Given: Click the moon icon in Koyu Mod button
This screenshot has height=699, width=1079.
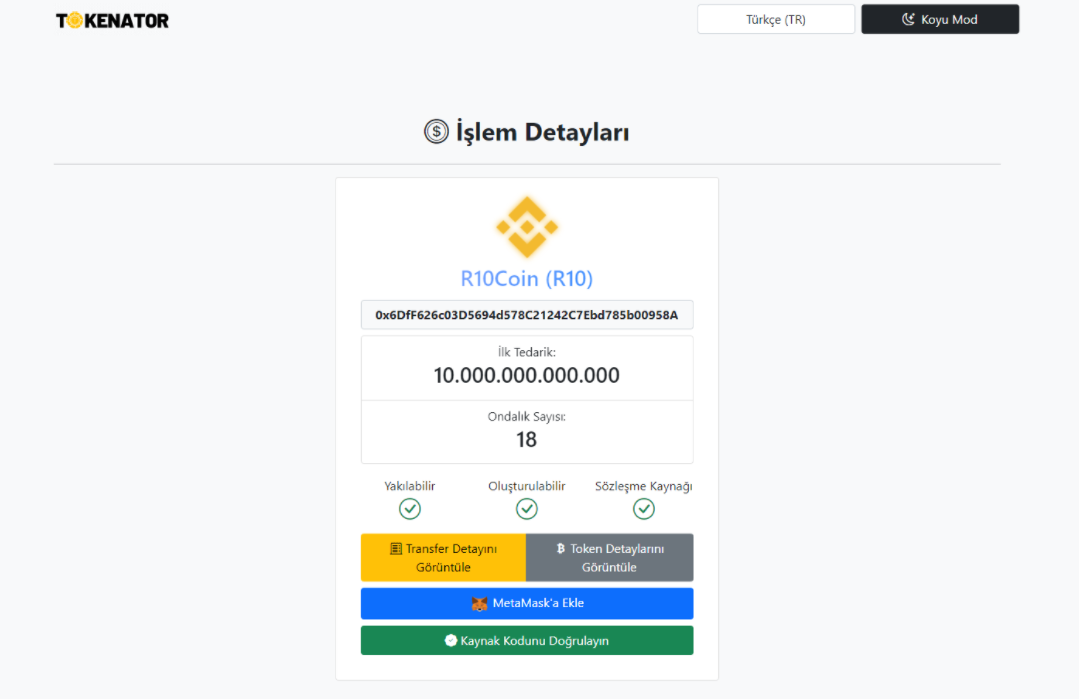Looking at the screenshot, I should coord(908,19).
